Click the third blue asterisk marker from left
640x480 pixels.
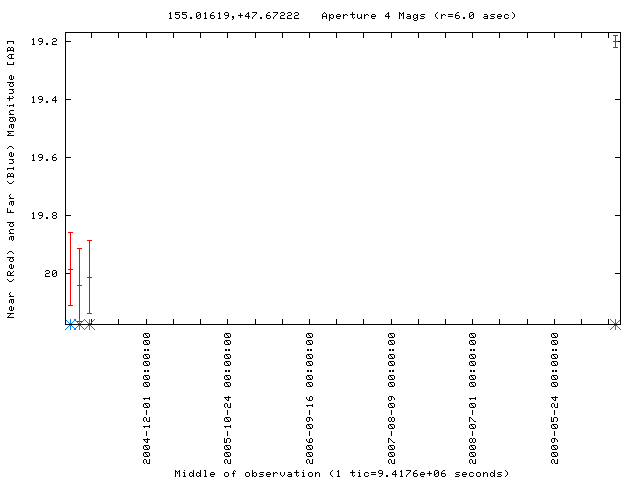(x=89, y=325)
